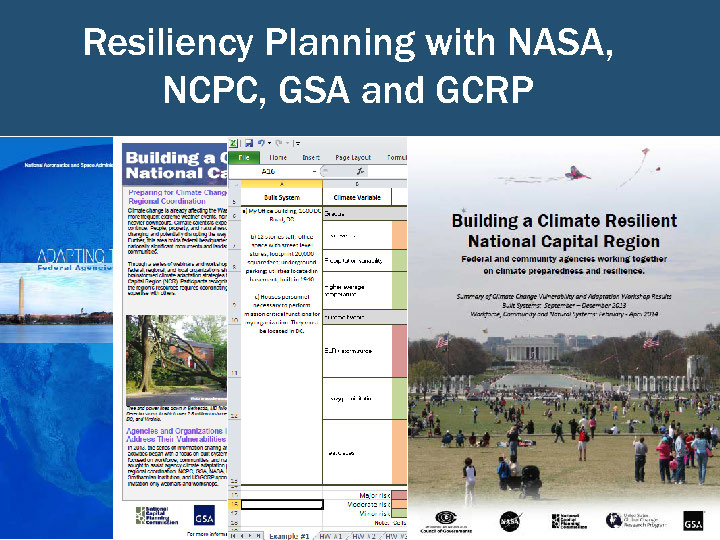Click the Save icon in quick access toolbar

247,143
